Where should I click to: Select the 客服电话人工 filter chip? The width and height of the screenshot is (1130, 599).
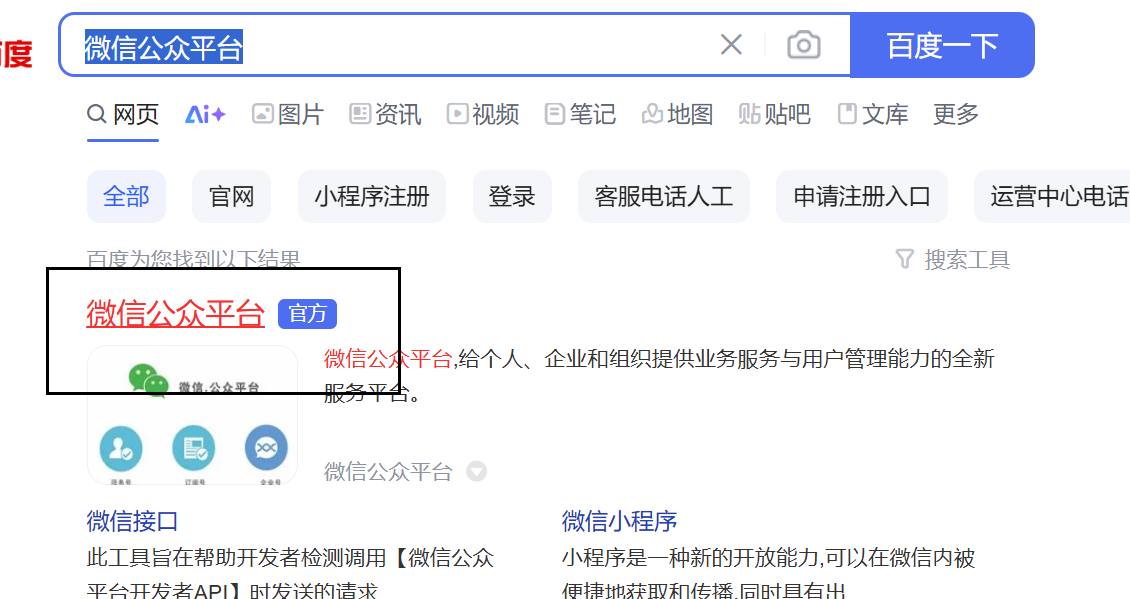click(664, 196)
